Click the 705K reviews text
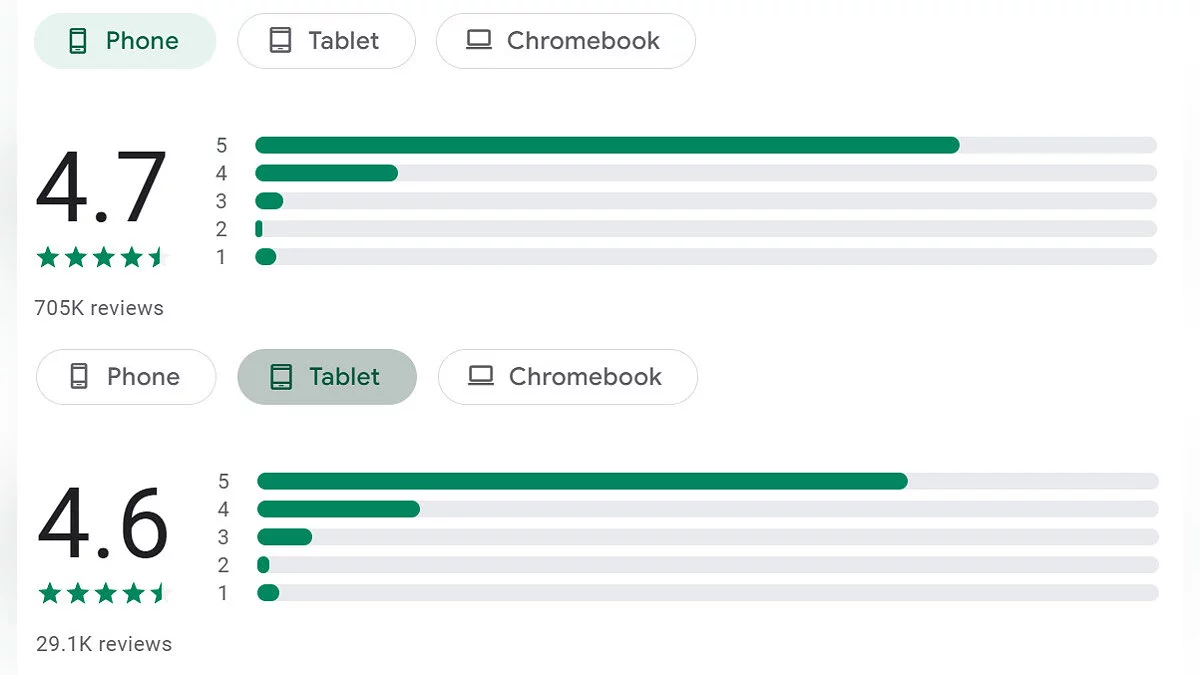 (99, 308)
